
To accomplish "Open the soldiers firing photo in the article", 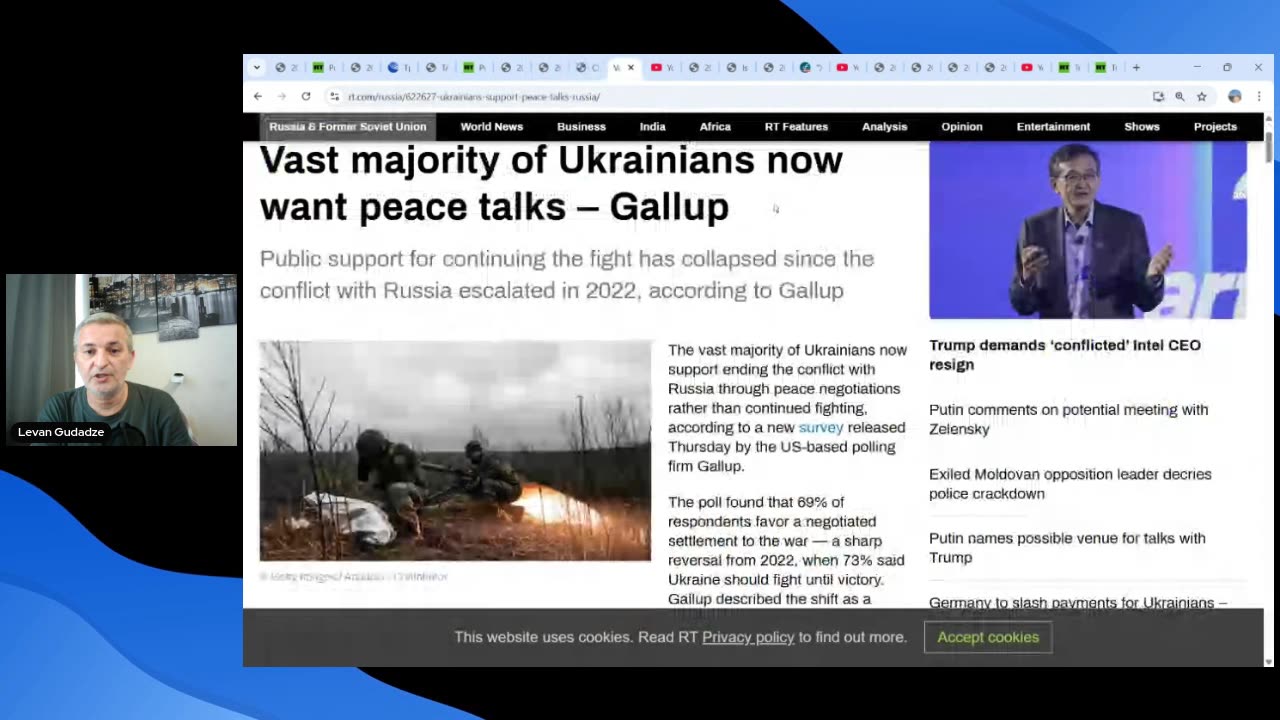I will click(x=455, y=451).
